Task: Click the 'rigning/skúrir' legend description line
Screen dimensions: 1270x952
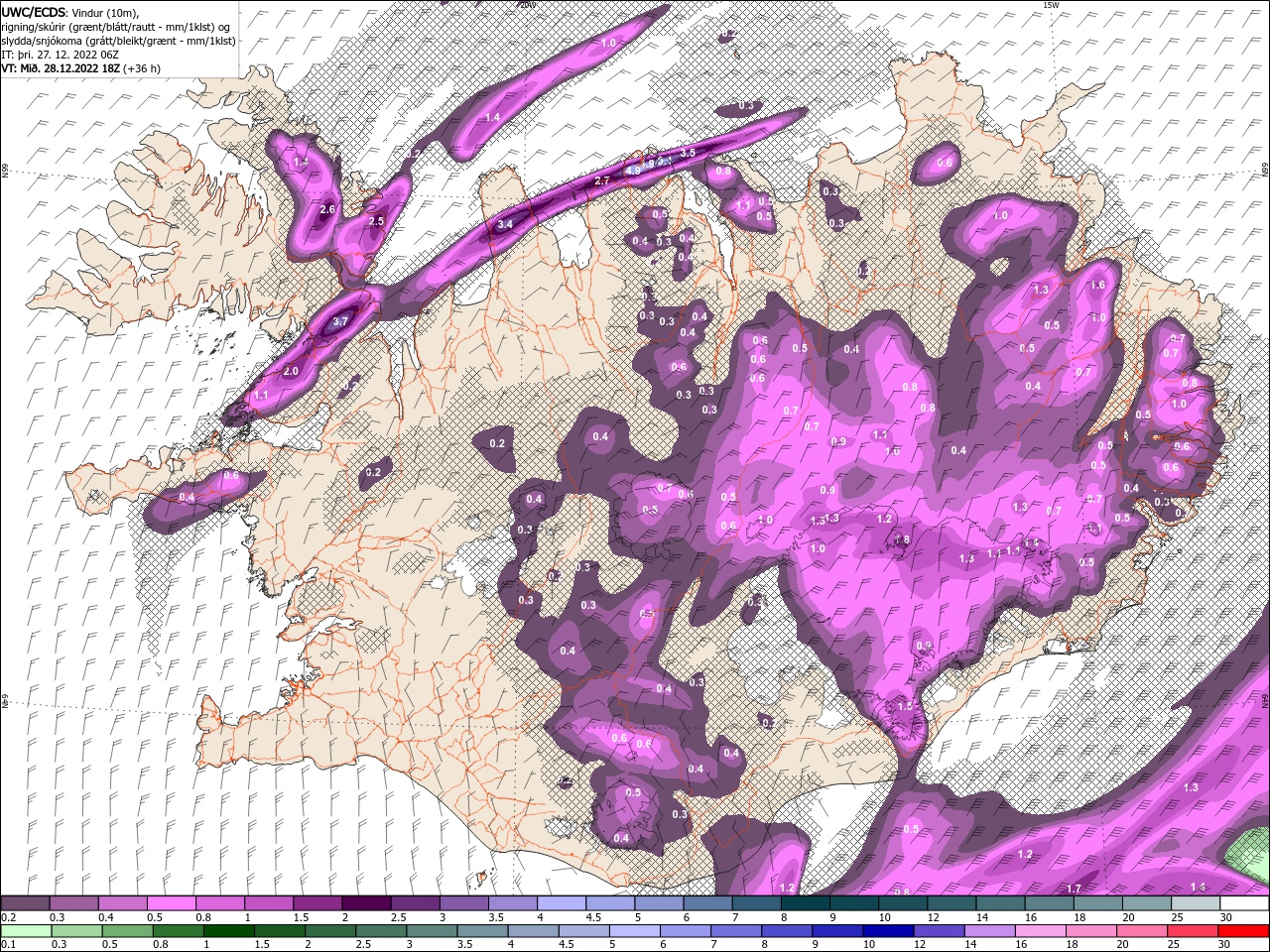Action: pyautogui.click(x=116, y=27)
